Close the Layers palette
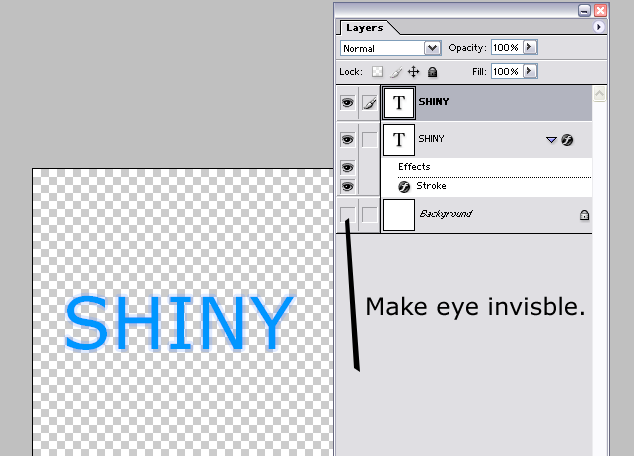 (600, 11)
